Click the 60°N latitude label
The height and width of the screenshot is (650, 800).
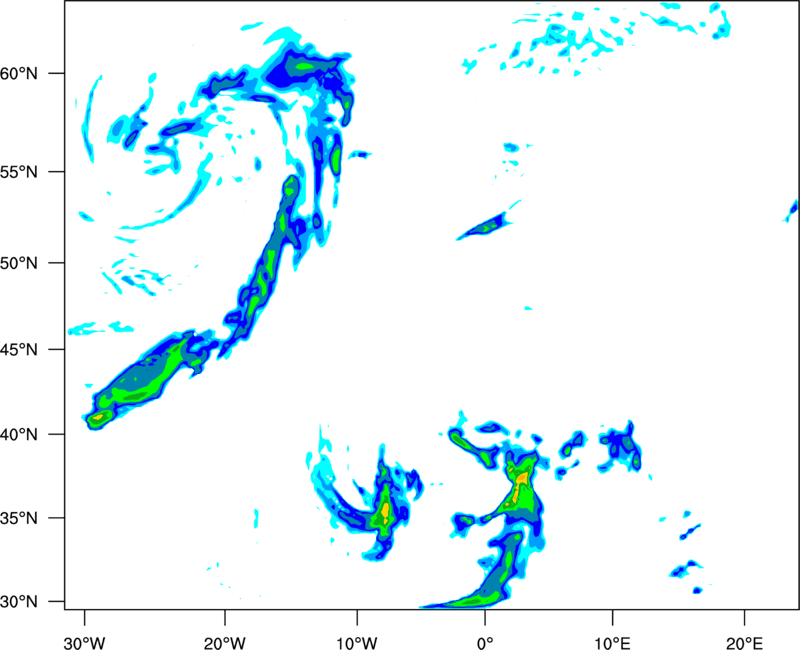coord(19,74)
